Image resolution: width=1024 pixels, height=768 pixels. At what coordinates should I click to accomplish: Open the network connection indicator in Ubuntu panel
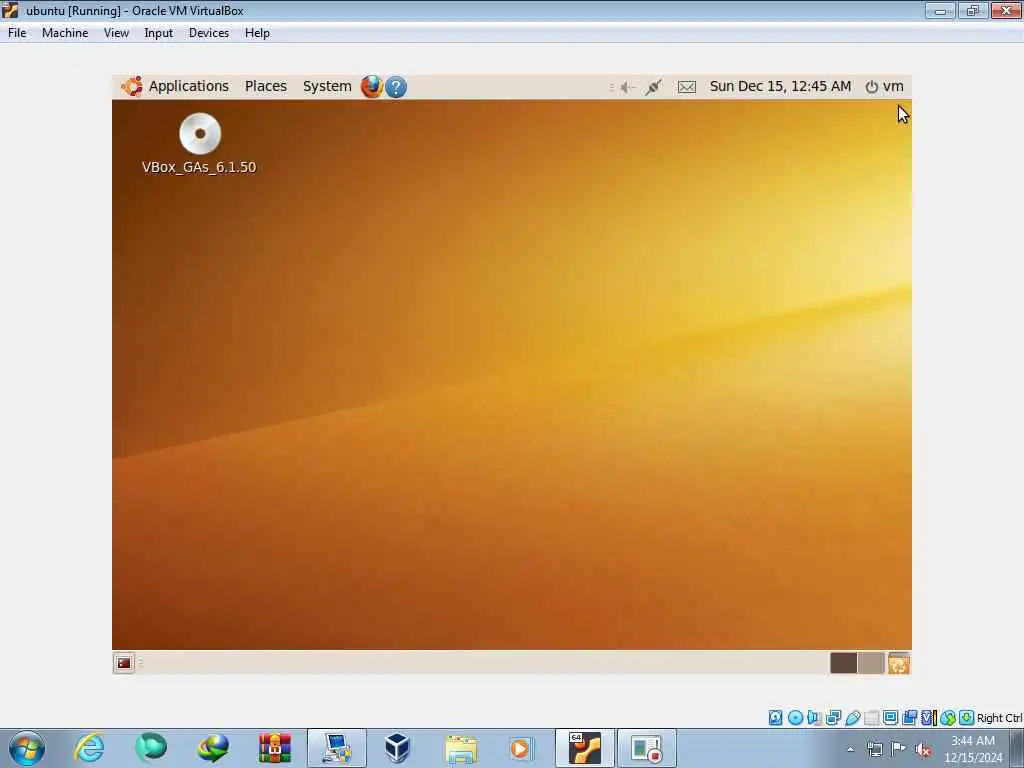(x=653, y=87)
